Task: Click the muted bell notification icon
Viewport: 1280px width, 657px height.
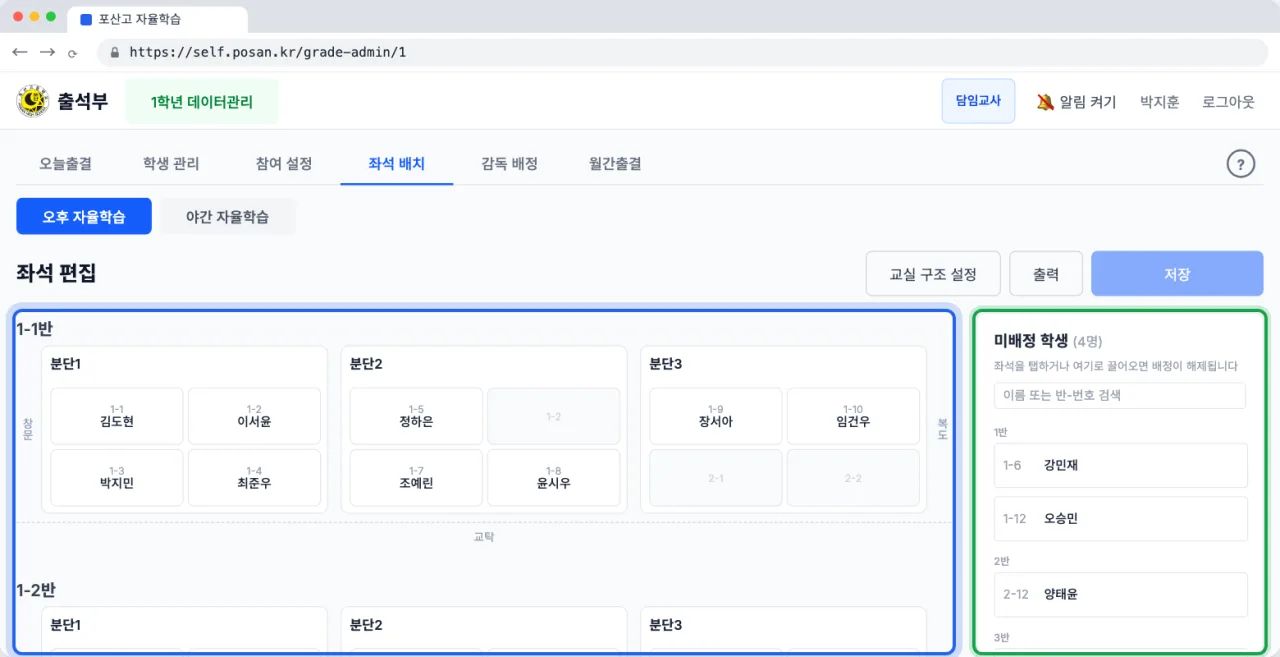Action: 1045,102
